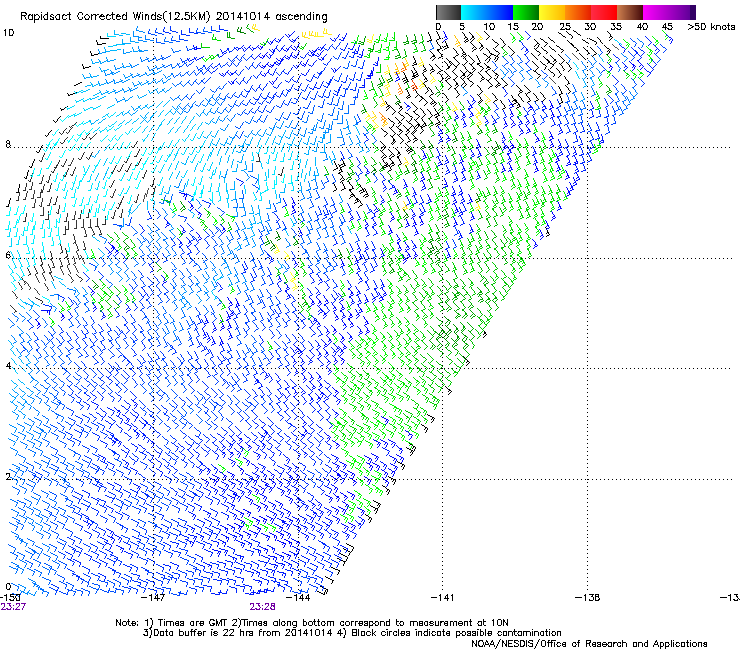Click the '>50 knots' legend label

pyautogui.click(x=712, y=27)
